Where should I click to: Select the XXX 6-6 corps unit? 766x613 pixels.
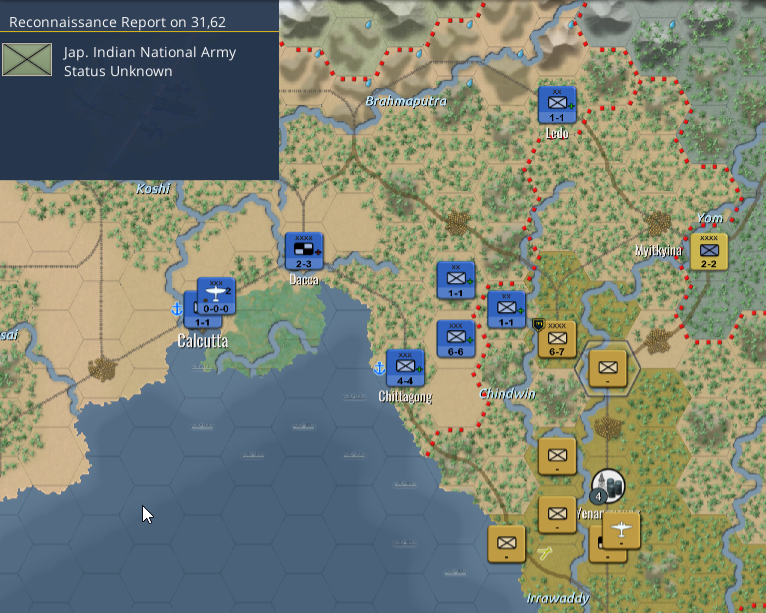[x=456, y=338]
